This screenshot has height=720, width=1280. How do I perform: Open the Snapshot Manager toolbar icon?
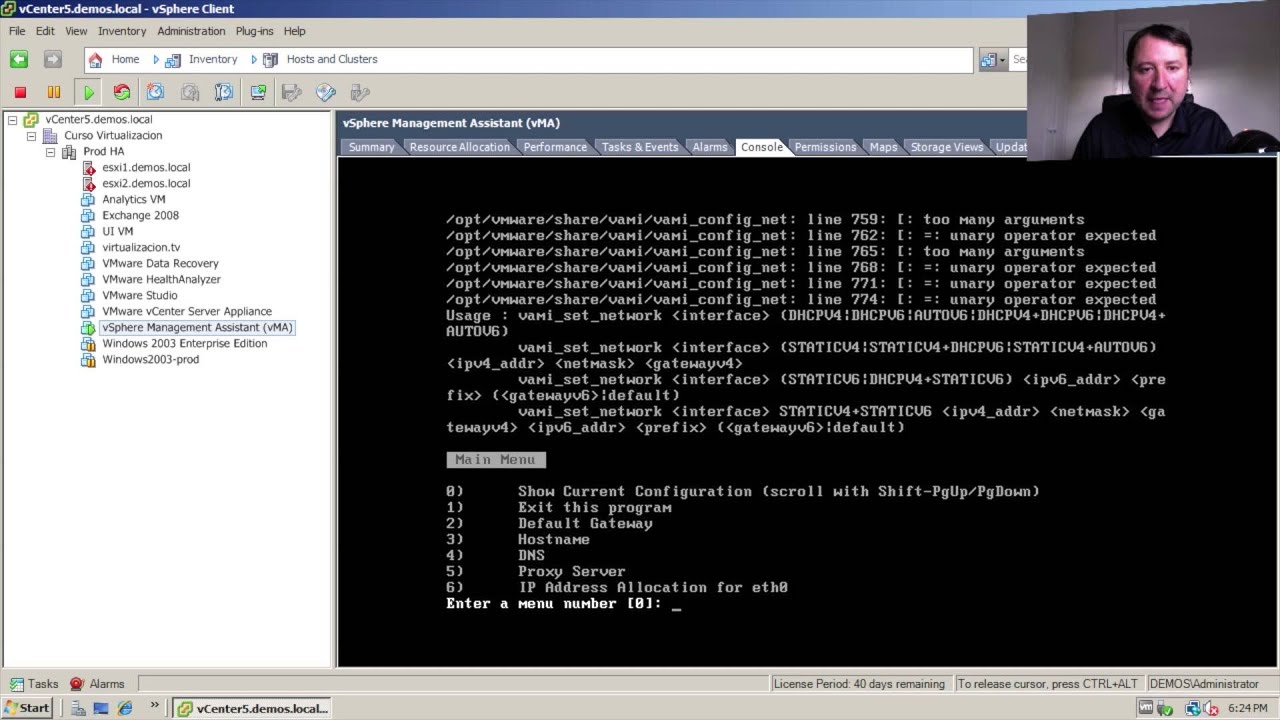(x=224, y=92)
